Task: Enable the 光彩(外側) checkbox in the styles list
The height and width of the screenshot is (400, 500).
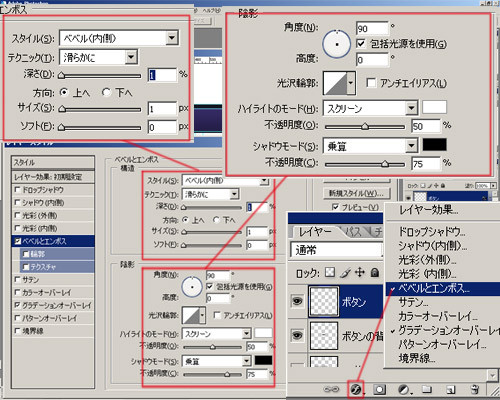Action: tap(18, 215)
